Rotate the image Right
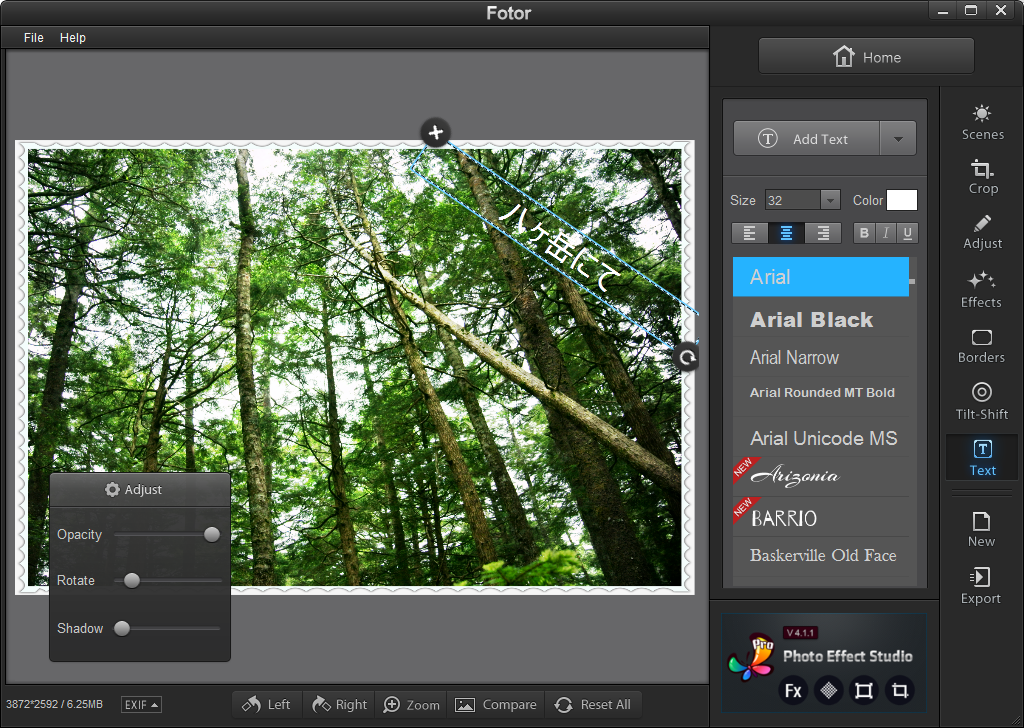 339,704
